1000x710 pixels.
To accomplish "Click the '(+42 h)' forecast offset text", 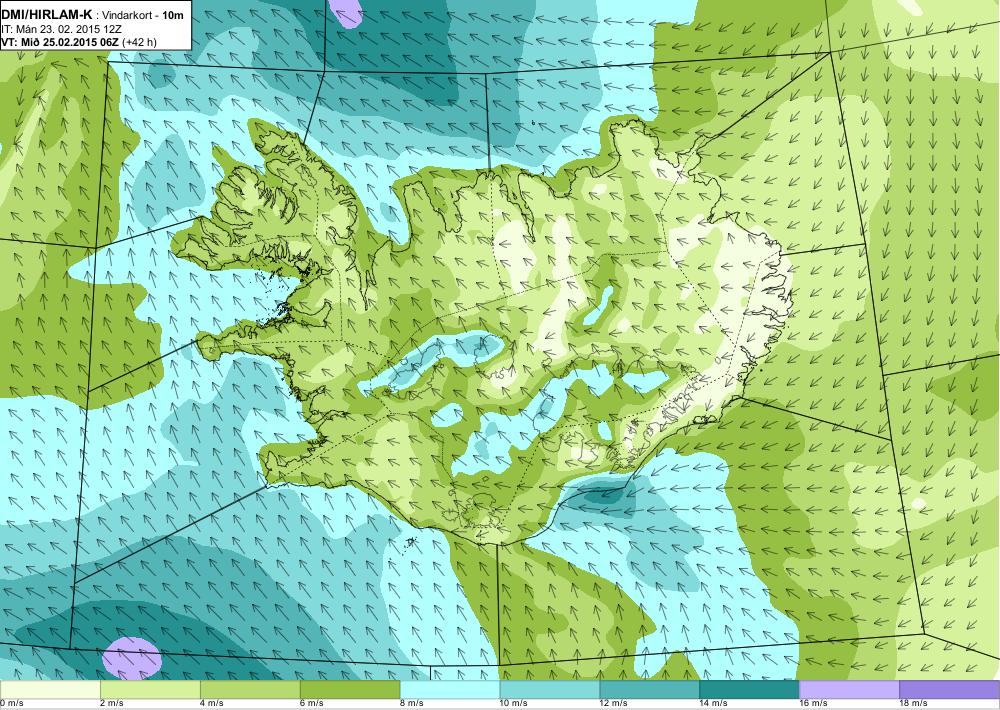I will [x=139, y=42].
